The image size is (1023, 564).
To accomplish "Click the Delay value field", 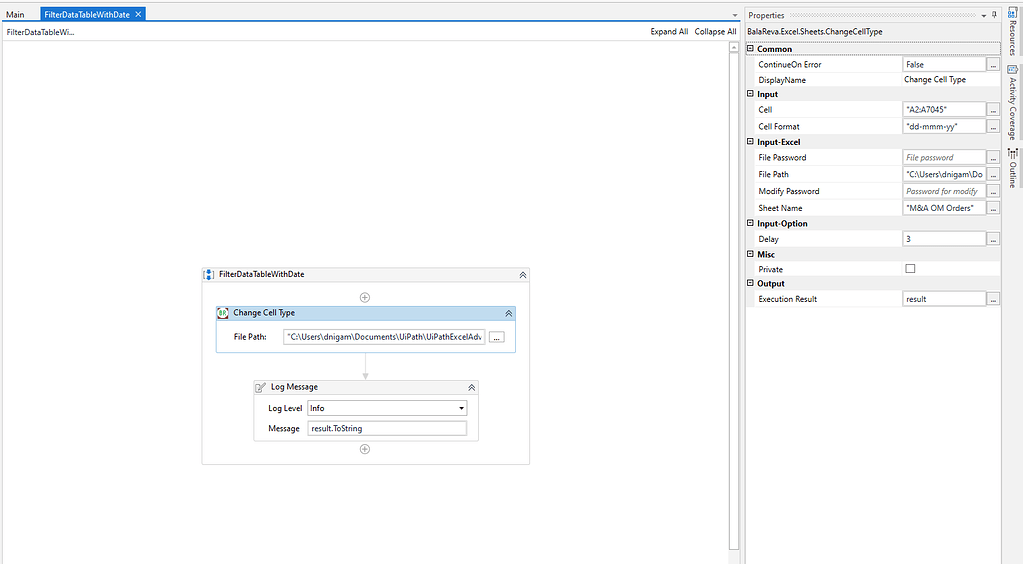I will click(944, 239).
